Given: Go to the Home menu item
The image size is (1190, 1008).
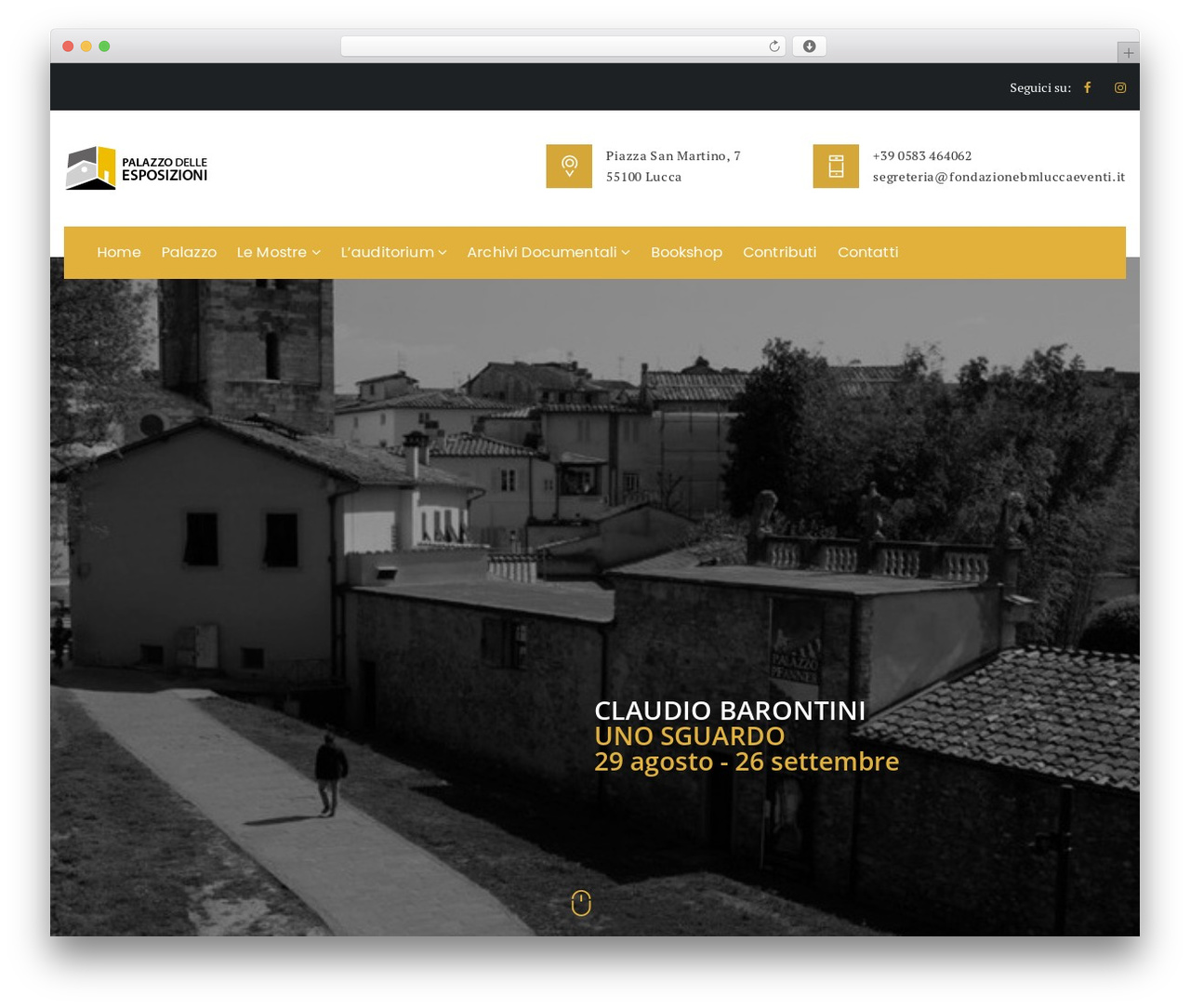Looking at the screenshot, I should [119, 252].
